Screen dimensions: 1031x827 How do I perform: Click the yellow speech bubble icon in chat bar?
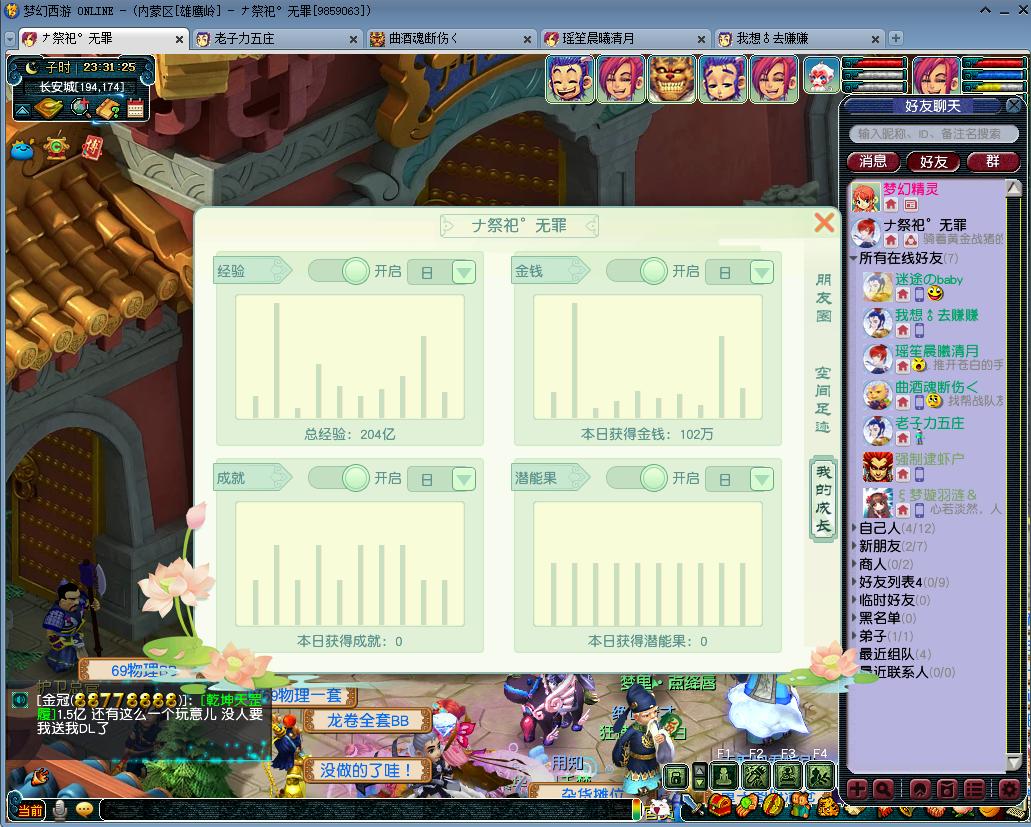84,810
